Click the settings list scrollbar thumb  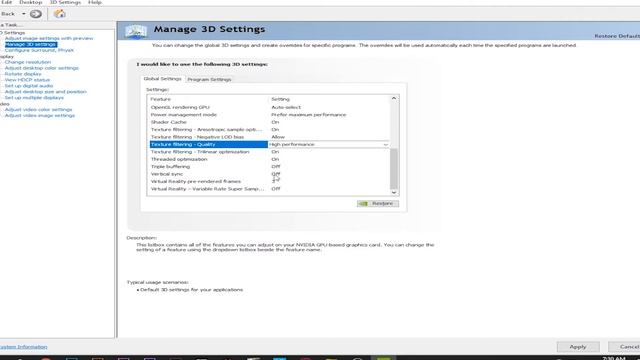tap(394, 169)
